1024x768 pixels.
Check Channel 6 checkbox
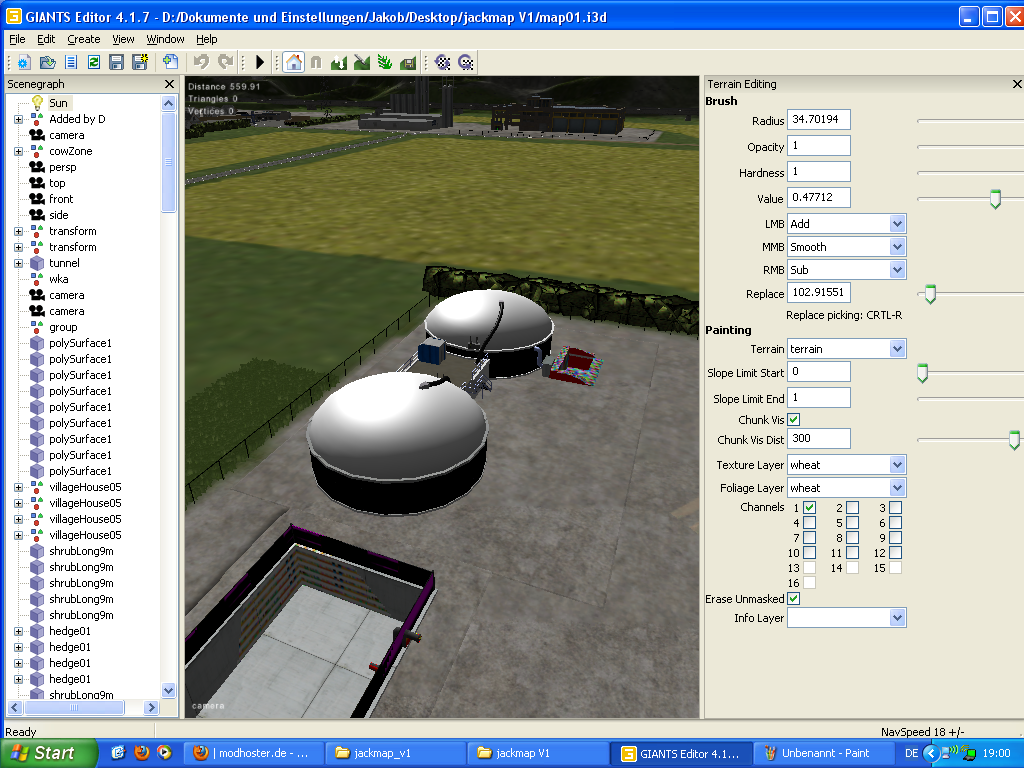[896, 522]
